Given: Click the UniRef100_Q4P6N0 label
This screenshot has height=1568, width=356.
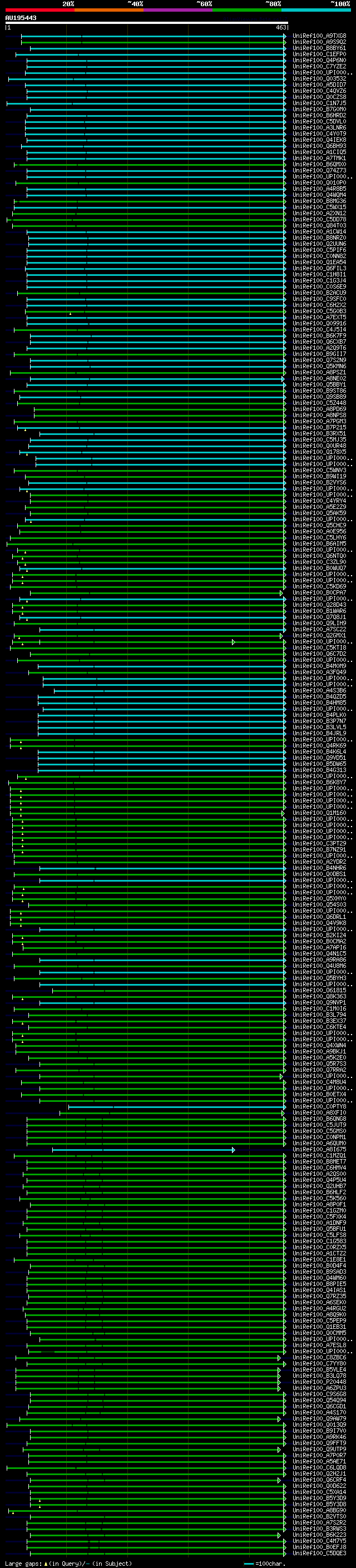Looking at the screenshot, I should coord(319,60).
